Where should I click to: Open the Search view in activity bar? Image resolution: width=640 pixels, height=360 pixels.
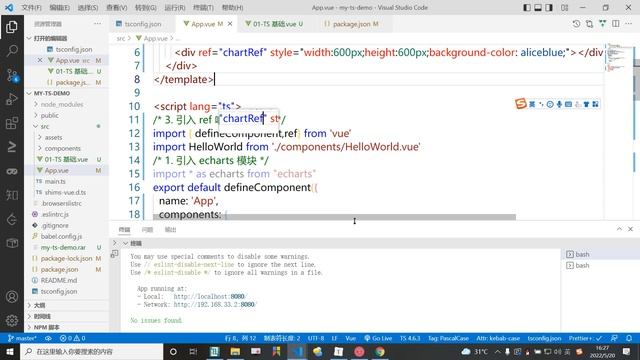(11, 51)
